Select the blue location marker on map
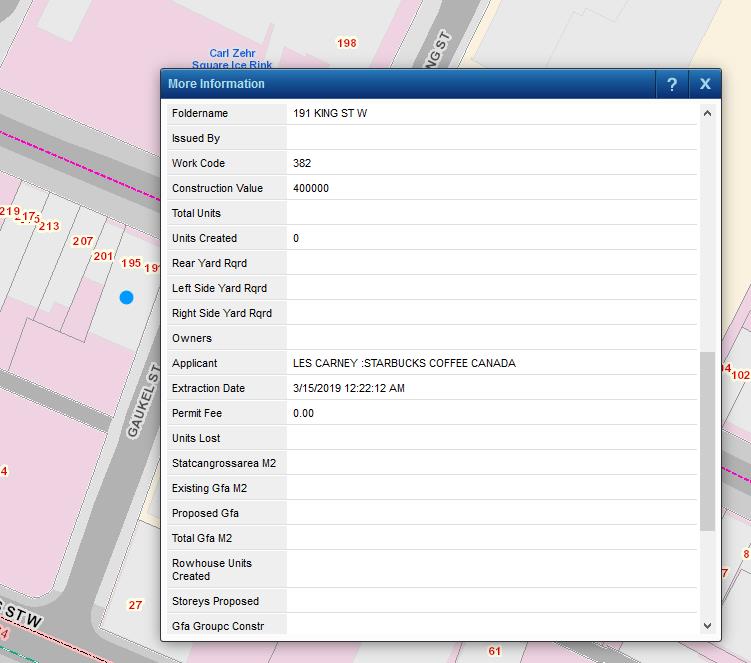This screenshot has height=663, width=751. coord(126,297)
